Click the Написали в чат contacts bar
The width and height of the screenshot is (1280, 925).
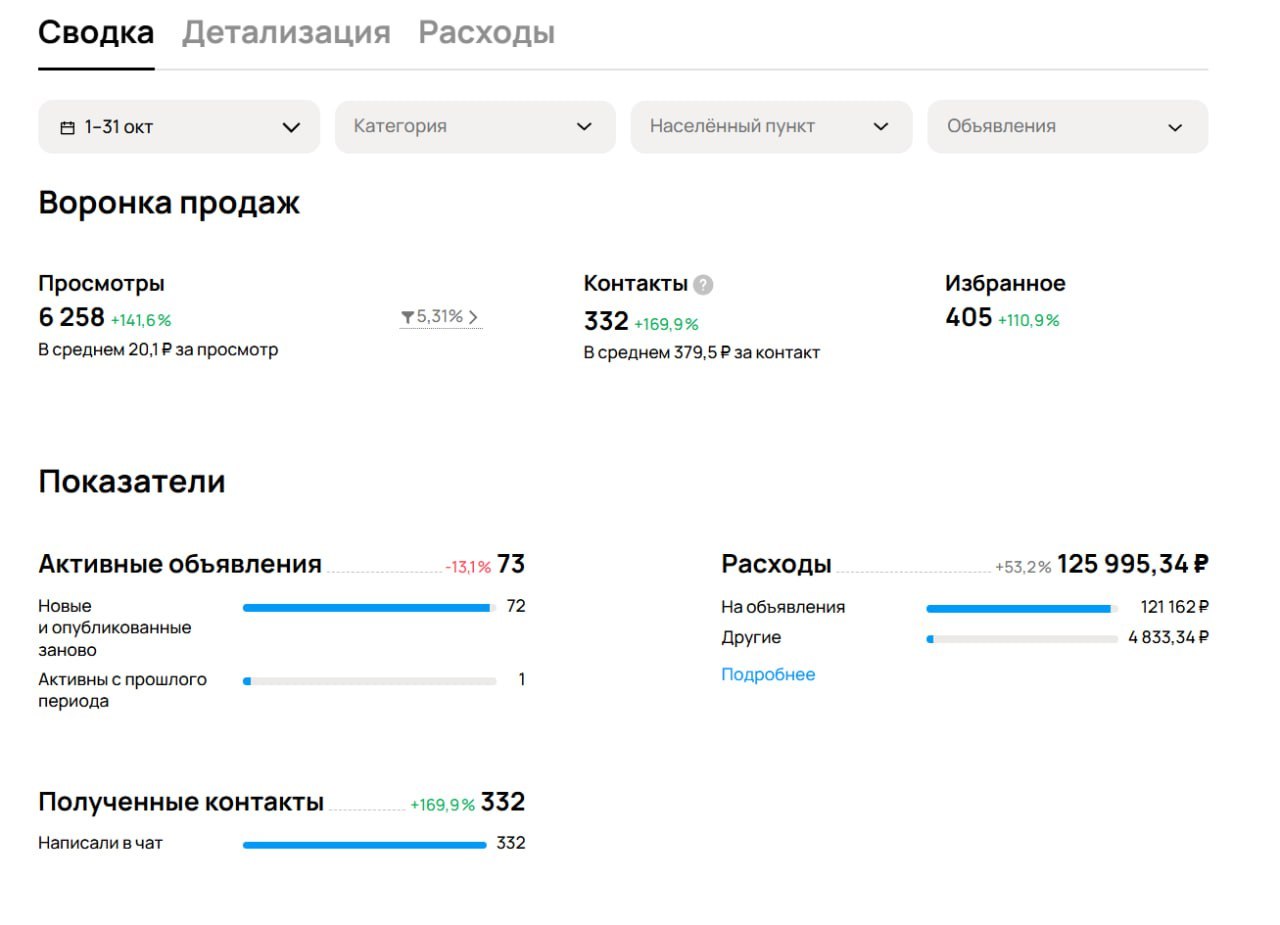coord(365,845)
